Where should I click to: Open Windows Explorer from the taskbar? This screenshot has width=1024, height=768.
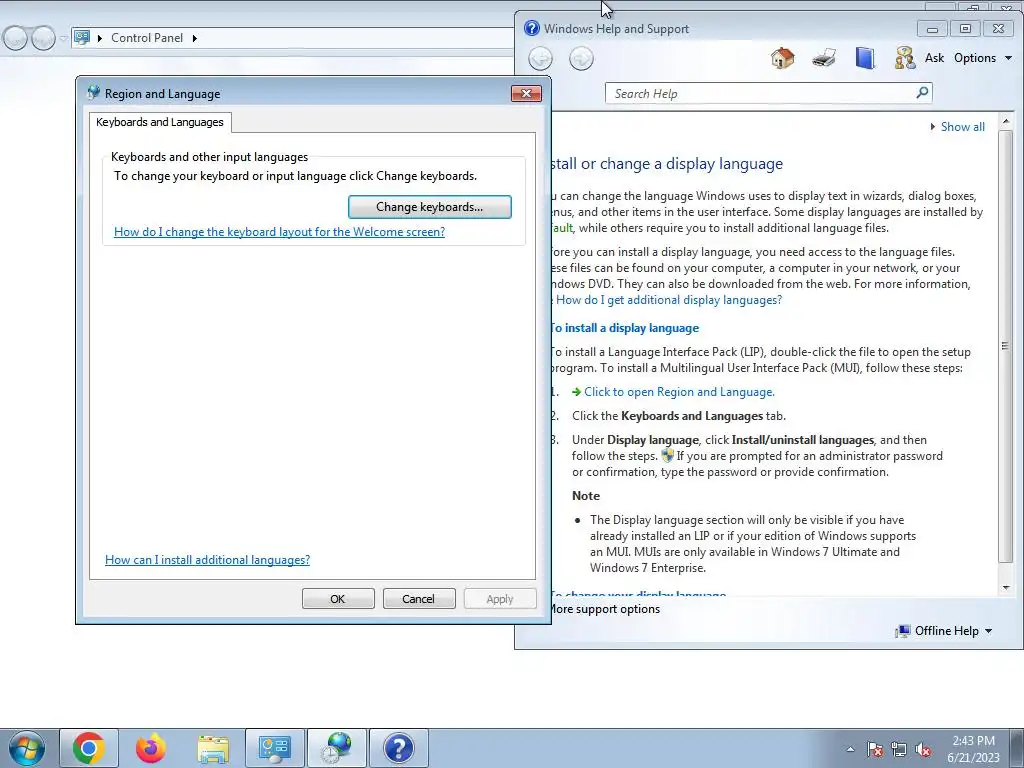[213, 748]
